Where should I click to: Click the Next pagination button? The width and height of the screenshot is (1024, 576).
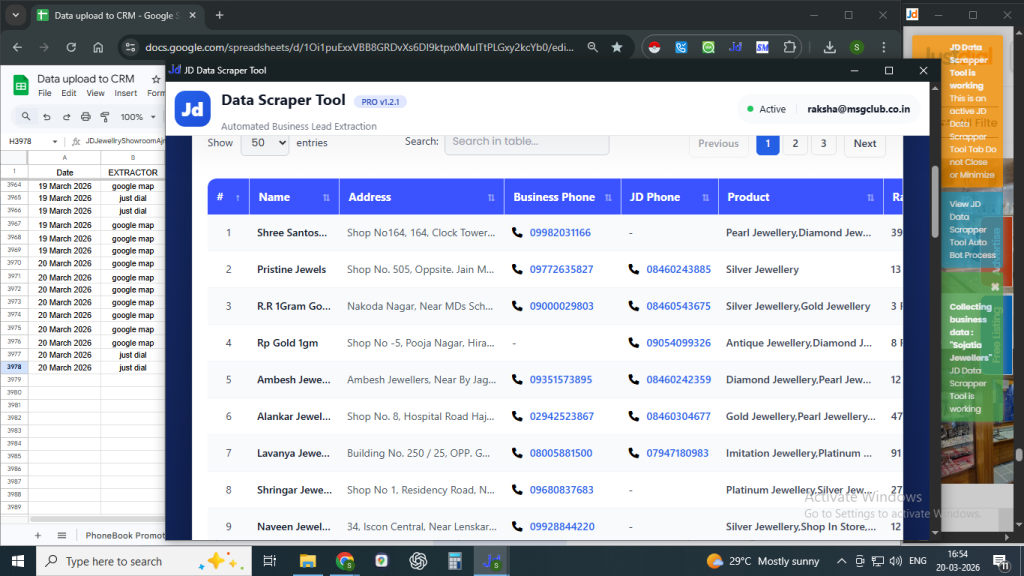[x=865, y=144]
